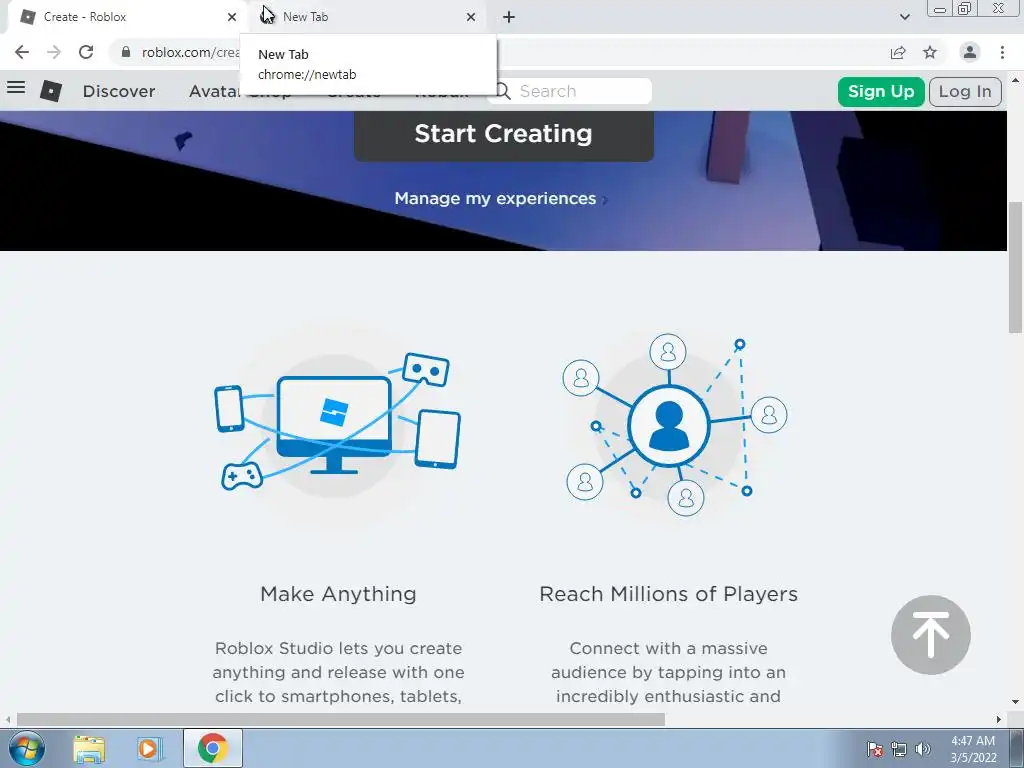Viewport: 1024px width, 768px height.
Task: Click the devices illustration above Make Anything
Action: click(338, 423)
